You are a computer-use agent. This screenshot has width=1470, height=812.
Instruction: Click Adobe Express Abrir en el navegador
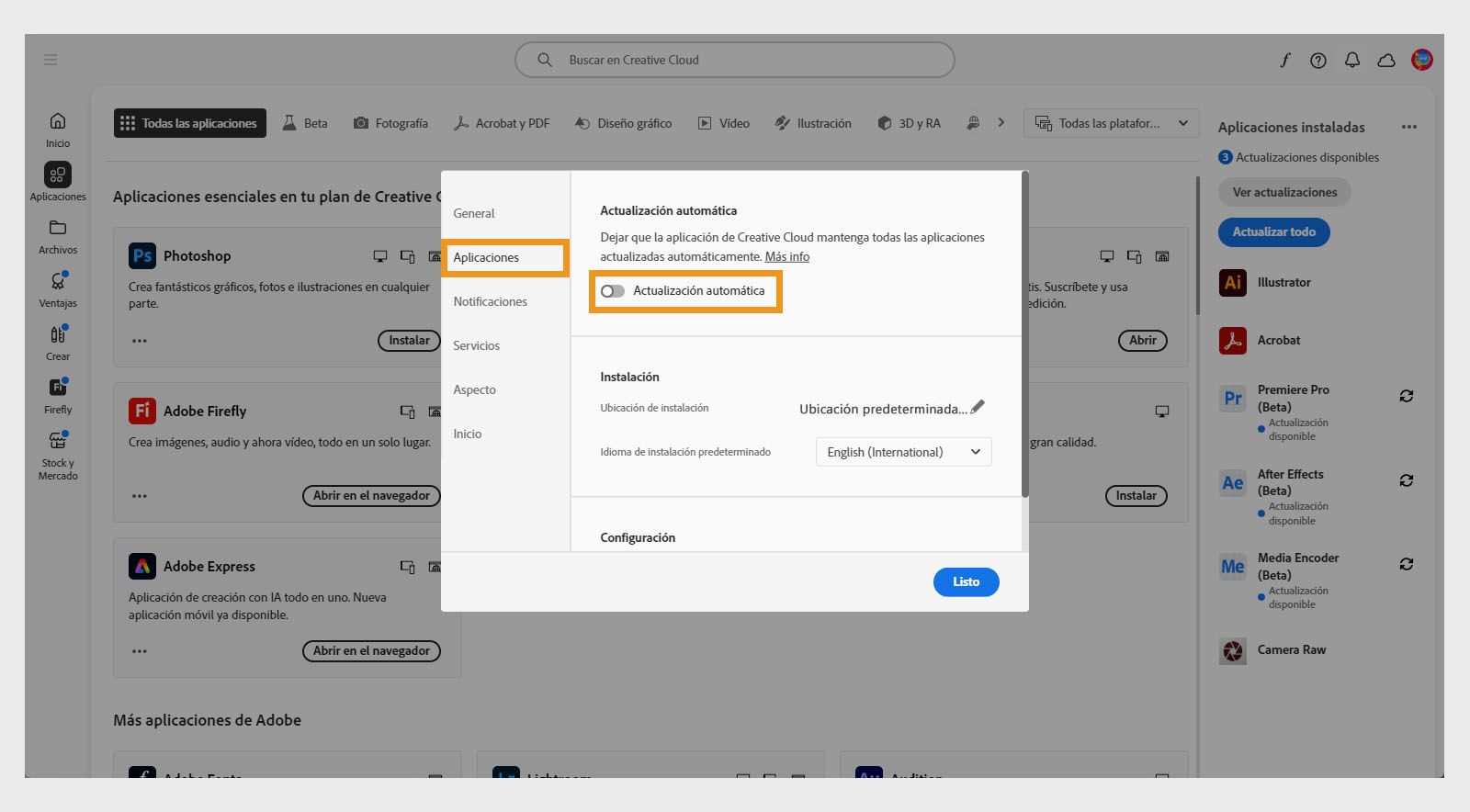(371, 651)
